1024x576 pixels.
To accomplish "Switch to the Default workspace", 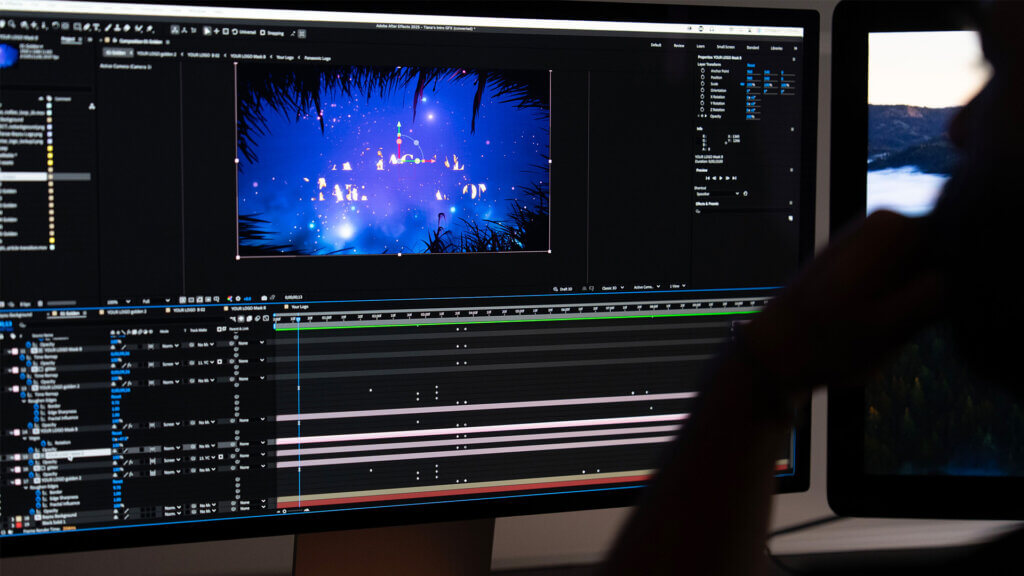I will coord(656,45).
